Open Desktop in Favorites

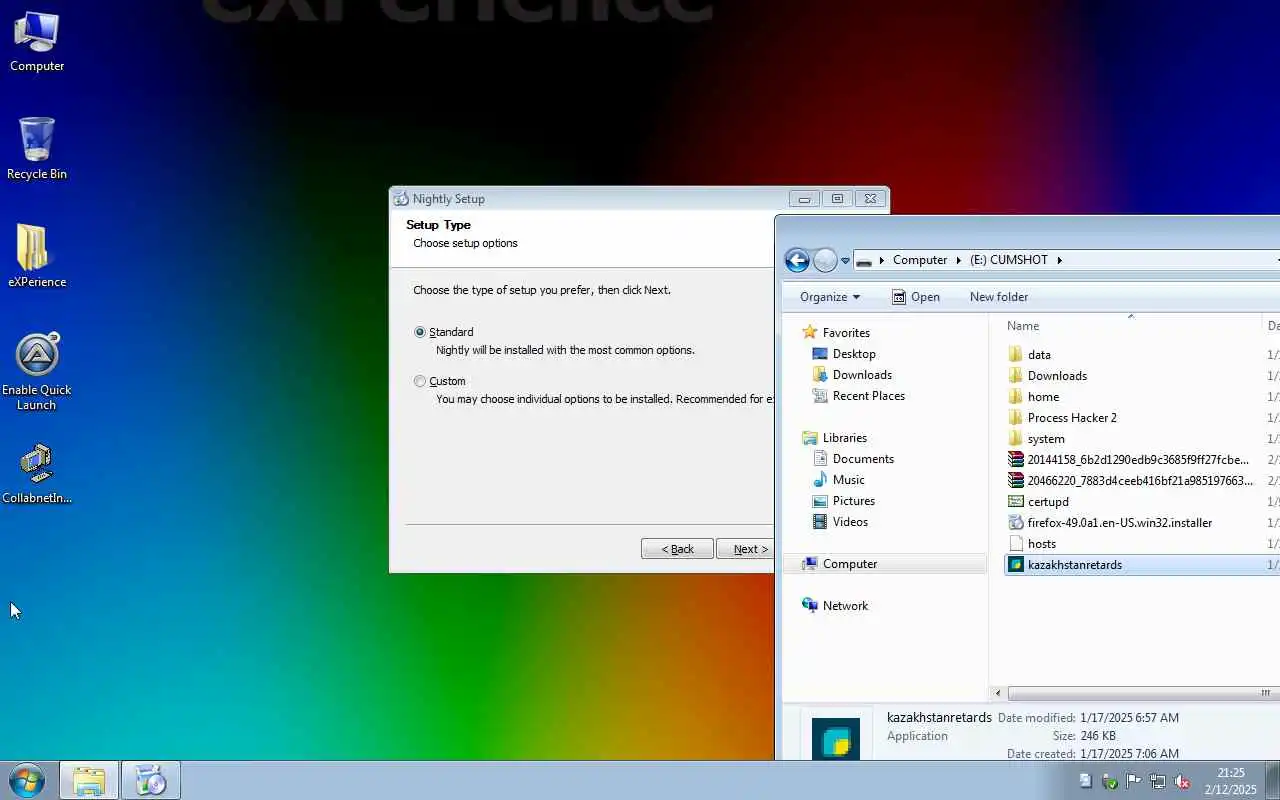[x=854, y=354]
